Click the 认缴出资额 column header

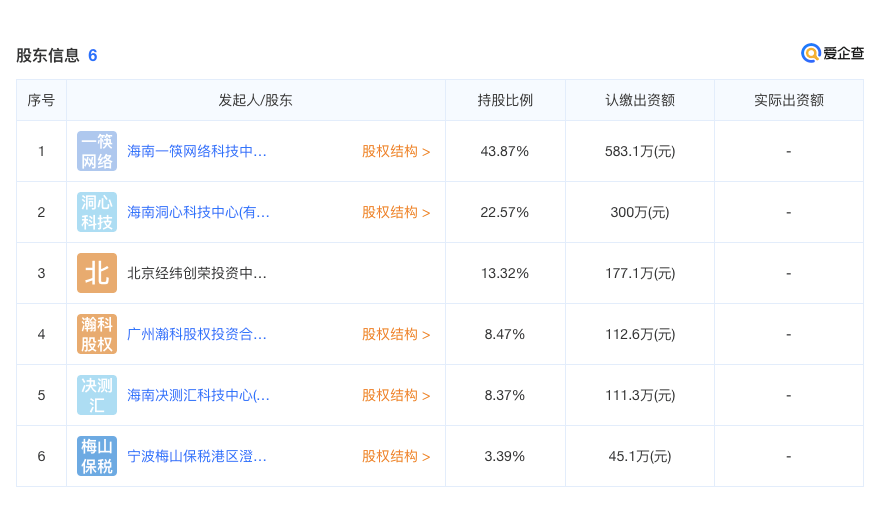click(640, 100)
